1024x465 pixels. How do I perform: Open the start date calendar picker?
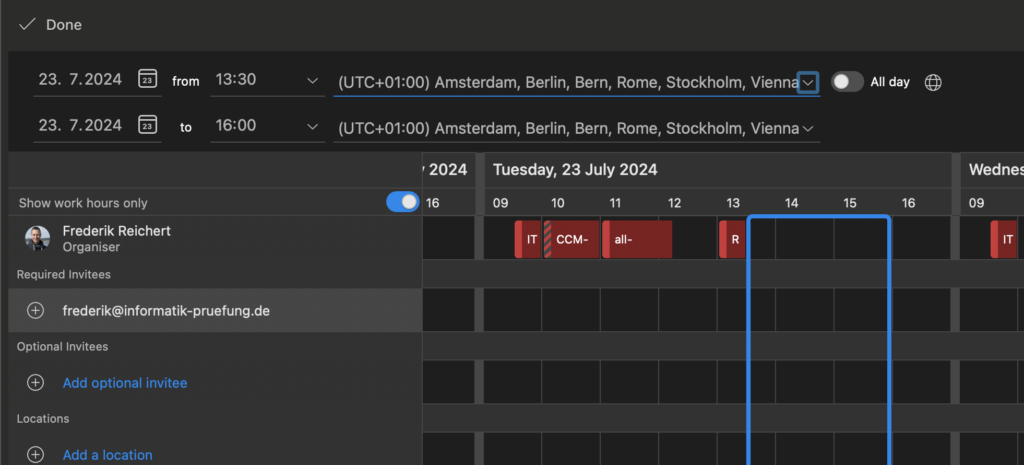pos(147,81)
